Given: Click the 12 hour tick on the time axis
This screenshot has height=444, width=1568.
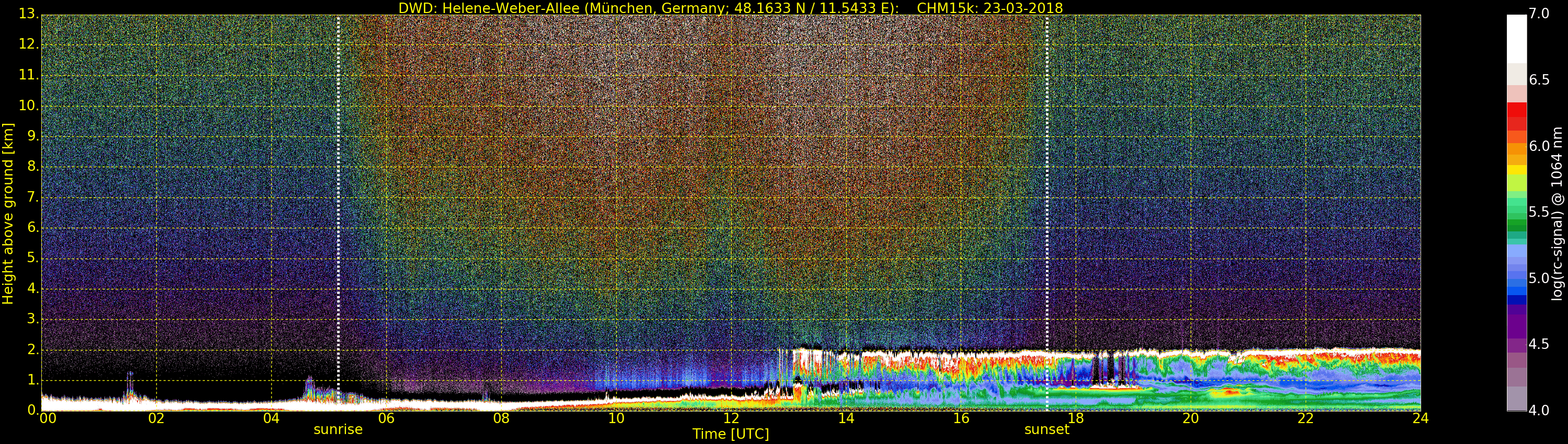Looking at the screenshot, I should click(x=731, y=418).
